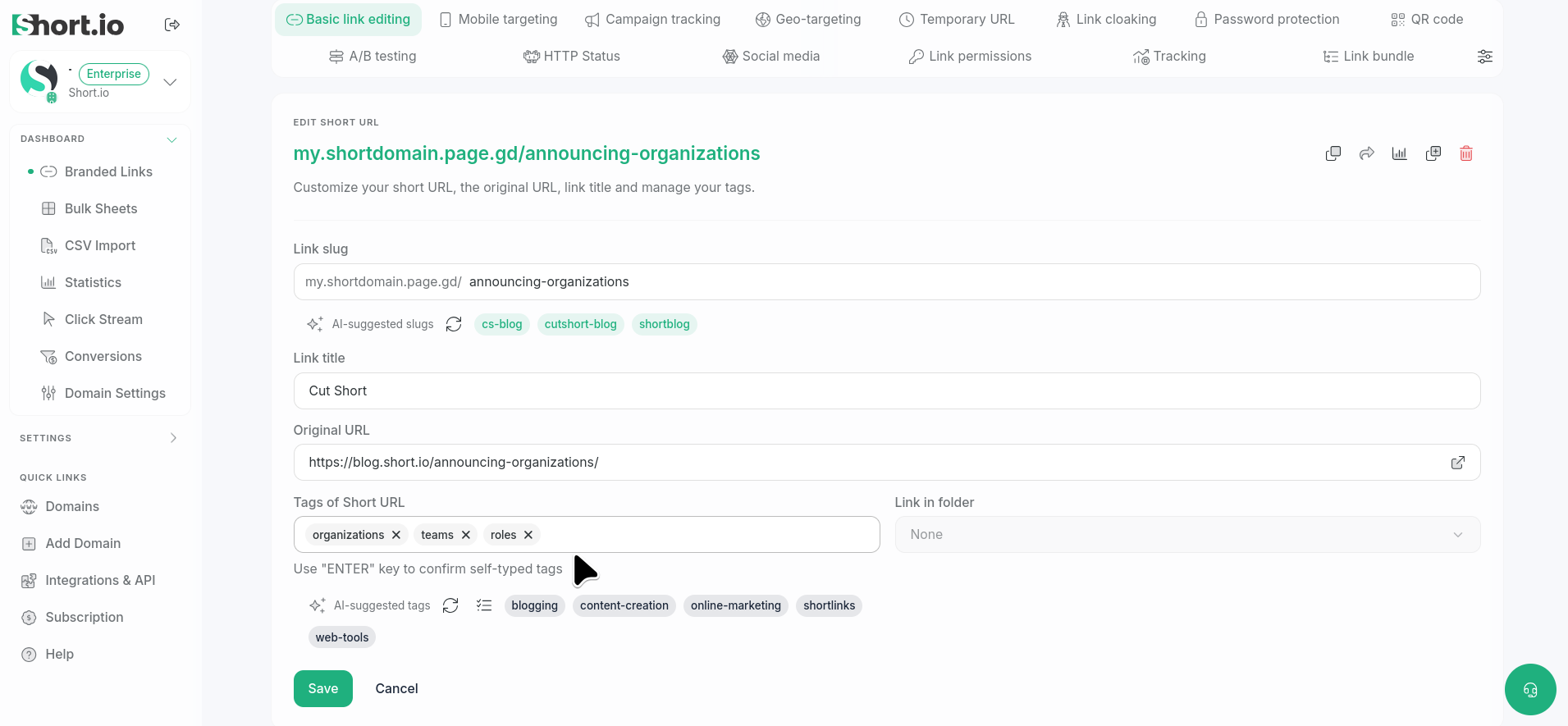Add web-tools suggested tag
Screen dimensions: 1568x726
point(342,637)
